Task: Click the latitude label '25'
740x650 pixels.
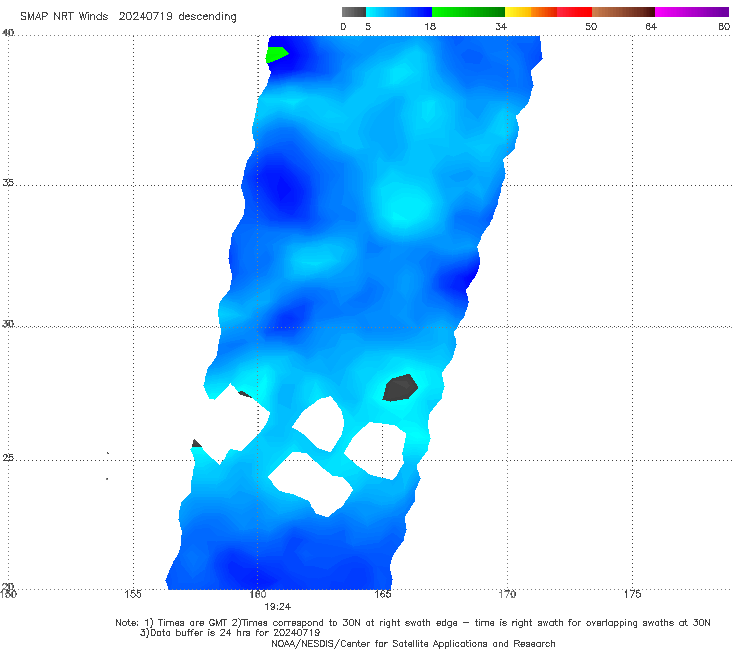Action: point(8,458)
